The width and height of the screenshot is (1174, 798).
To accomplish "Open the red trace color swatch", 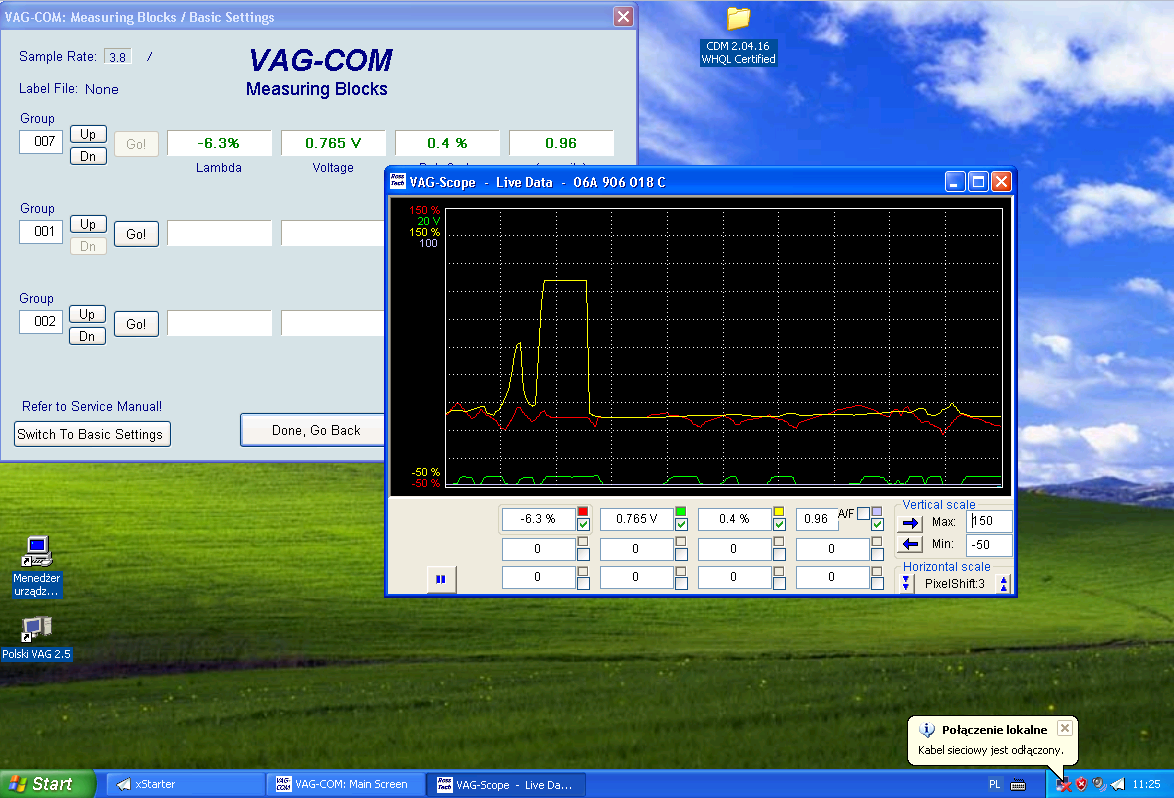I will click(583, 511).
